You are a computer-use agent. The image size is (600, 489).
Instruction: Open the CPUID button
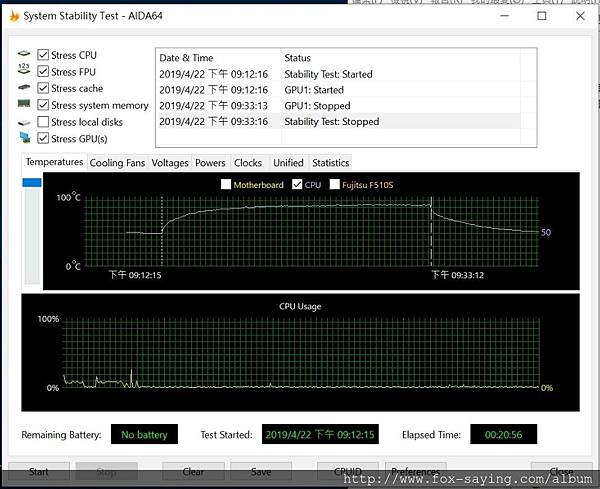pyautogui.click(x=348, y=471)
